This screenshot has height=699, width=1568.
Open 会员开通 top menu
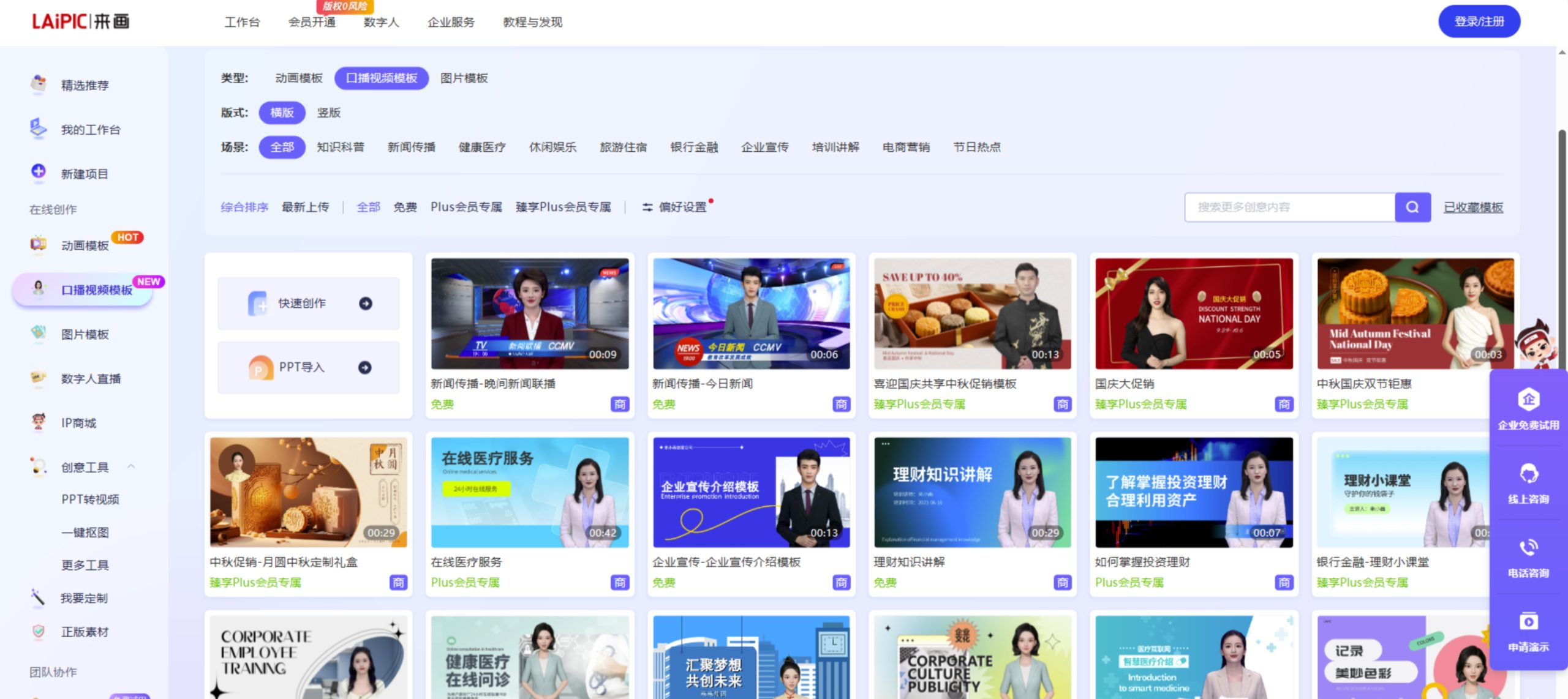coord(312,22)
